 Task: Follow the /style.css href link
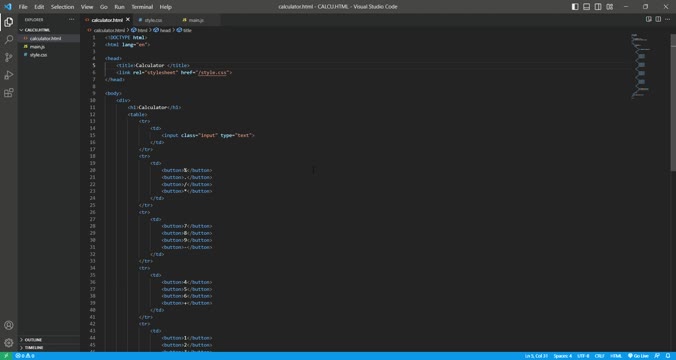[213, 72]
